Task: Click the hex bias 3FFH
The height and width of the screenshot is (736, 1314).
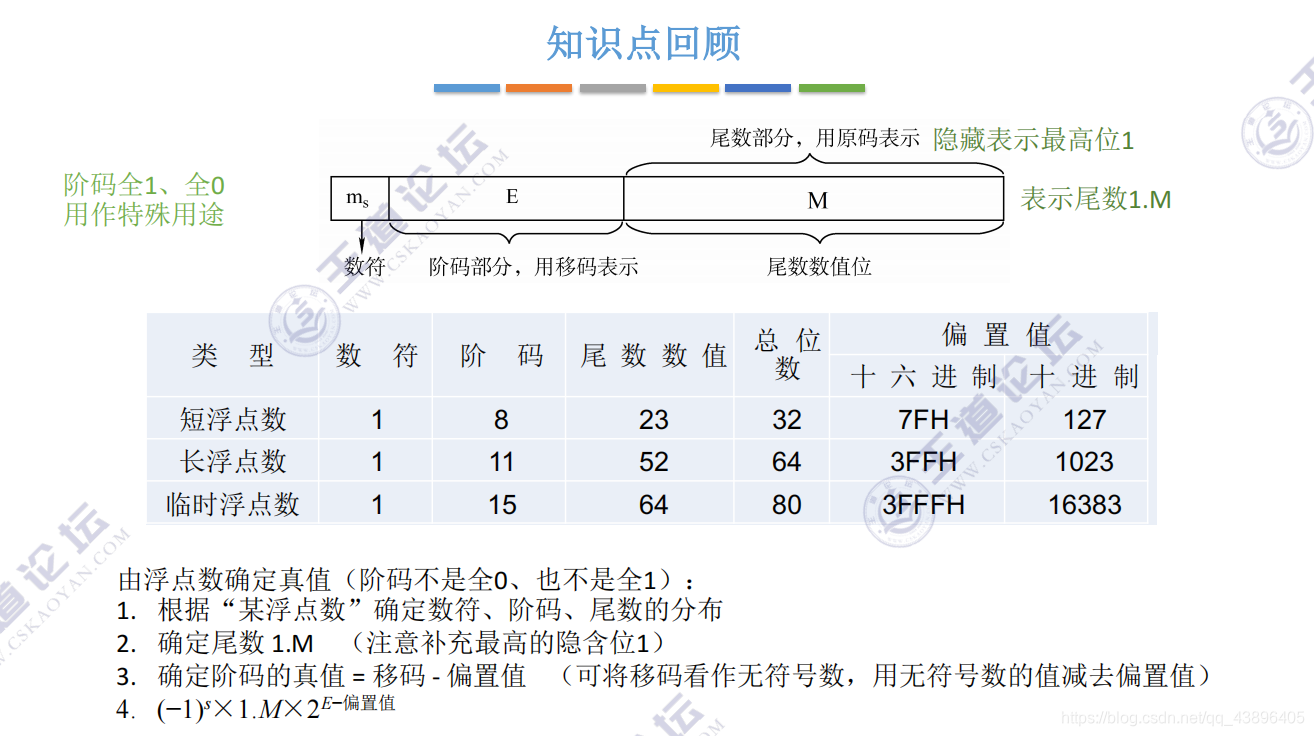Action: tap(924, 461)
